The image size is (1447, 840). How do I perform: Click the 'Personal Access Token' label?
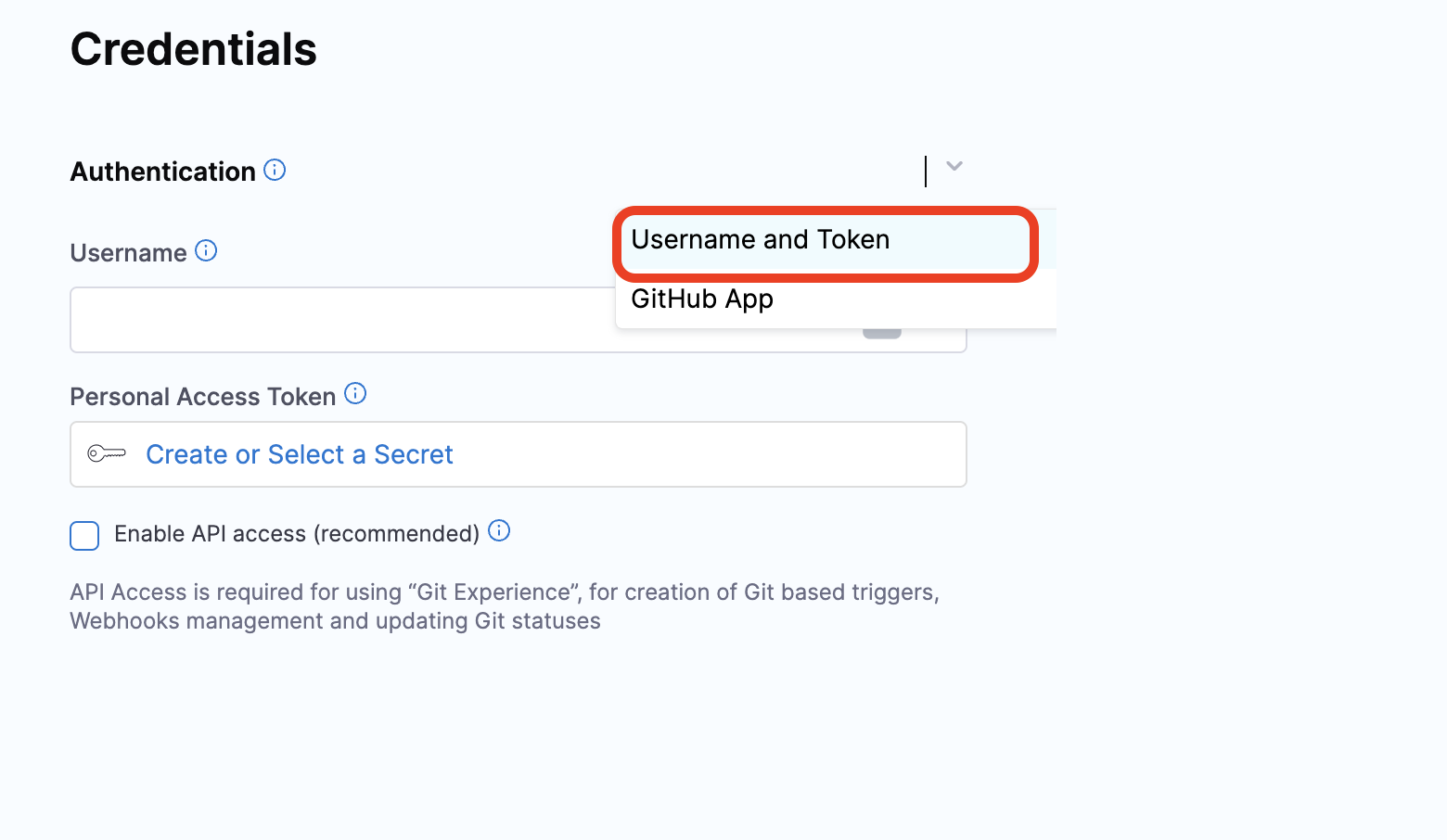tap(203, 397)
